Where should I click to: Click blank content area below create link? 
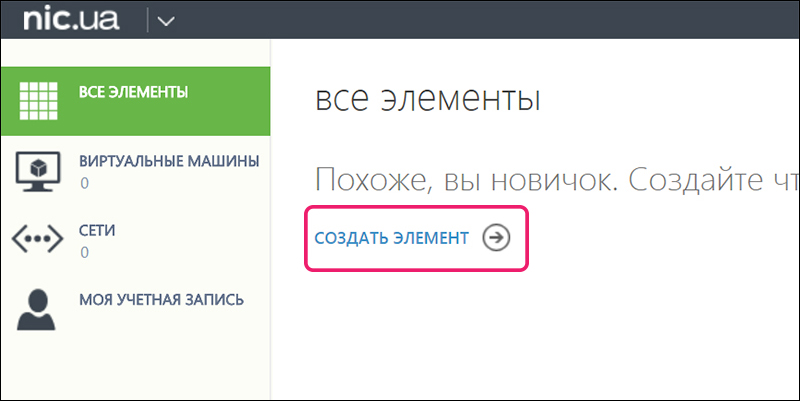(x=530, y=340)
